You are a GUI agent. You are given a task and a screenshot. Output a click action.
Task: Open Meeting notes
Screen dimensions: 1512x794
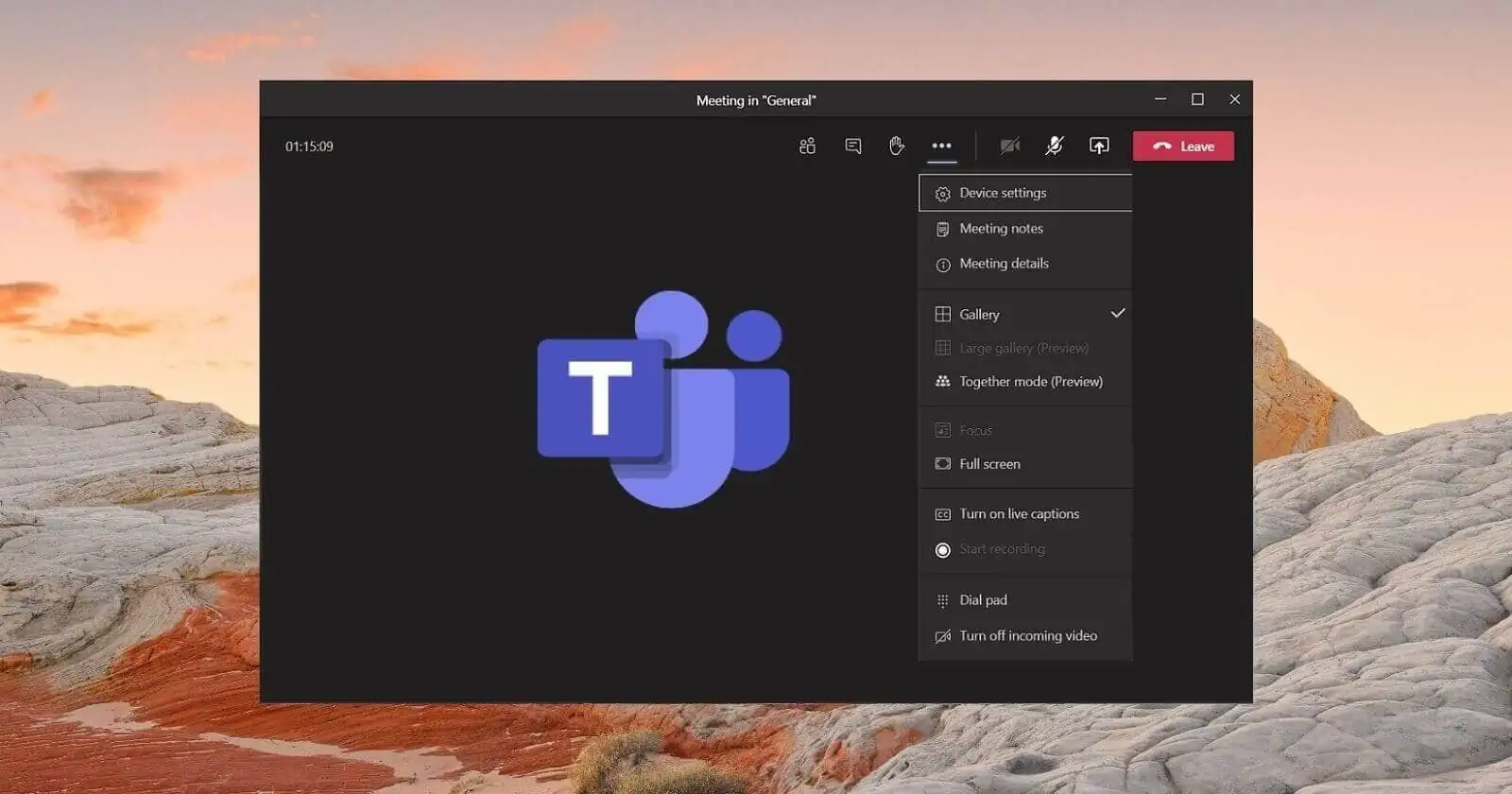point(1001,229)
